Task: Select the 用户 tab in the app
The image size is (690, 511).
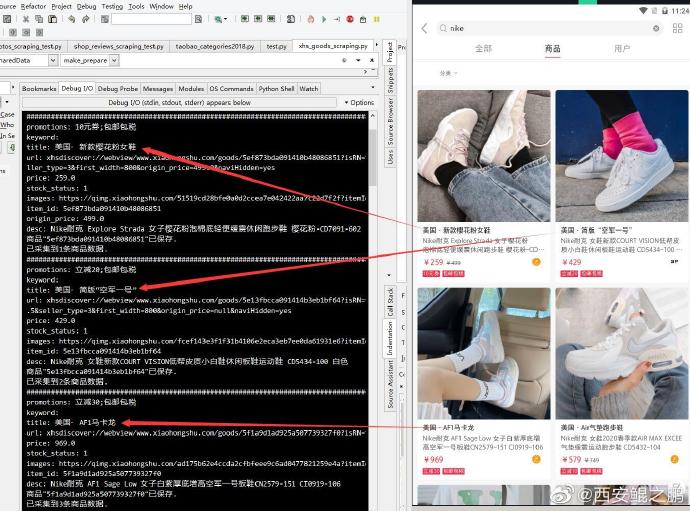Action: [x=621, y=48]
